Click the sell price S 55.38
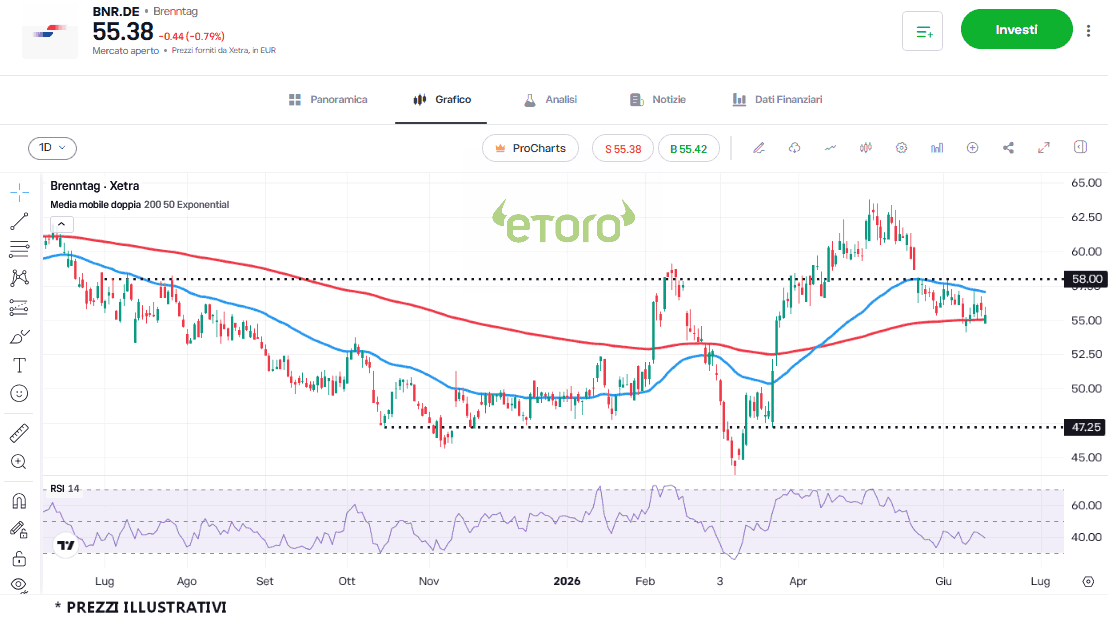 tap(623, 148)
